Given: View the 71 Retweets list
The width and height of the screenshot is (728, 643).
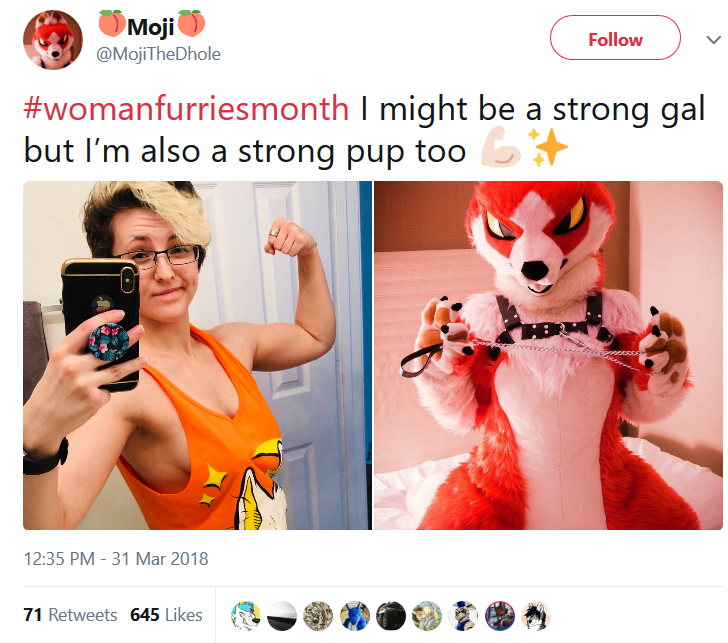Looking at the screenshot, I should pos(70,615).
